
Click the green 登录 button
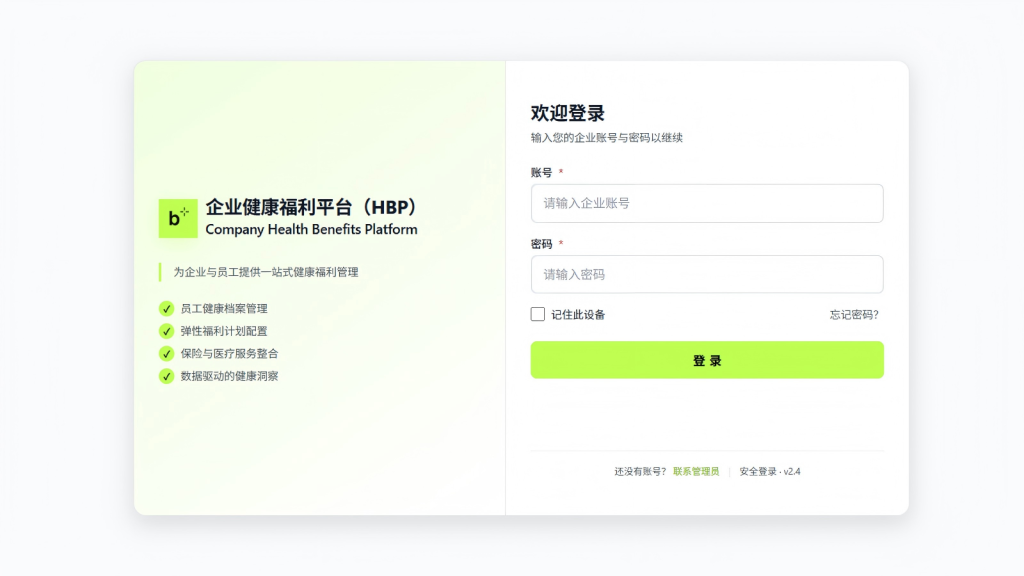707,360
